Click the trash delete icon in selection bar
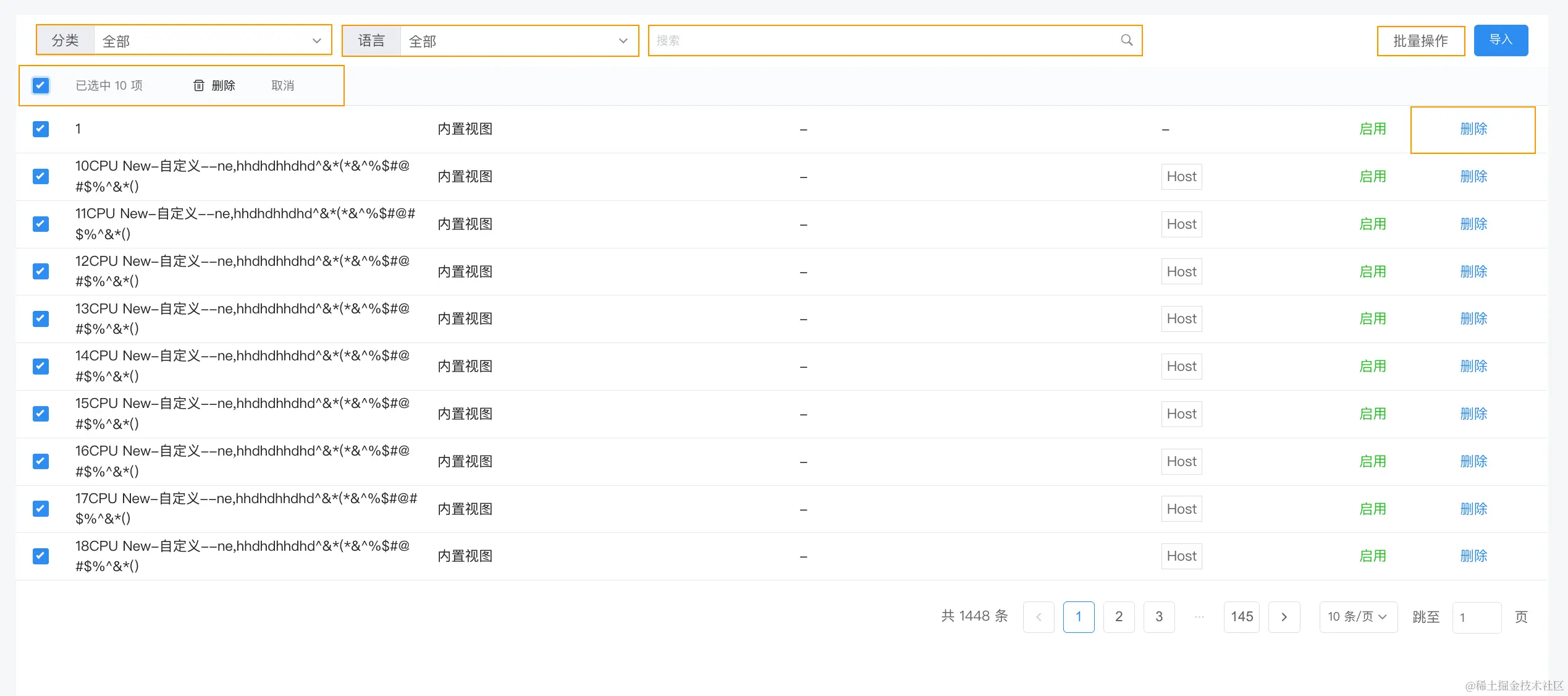 point(199,85)
